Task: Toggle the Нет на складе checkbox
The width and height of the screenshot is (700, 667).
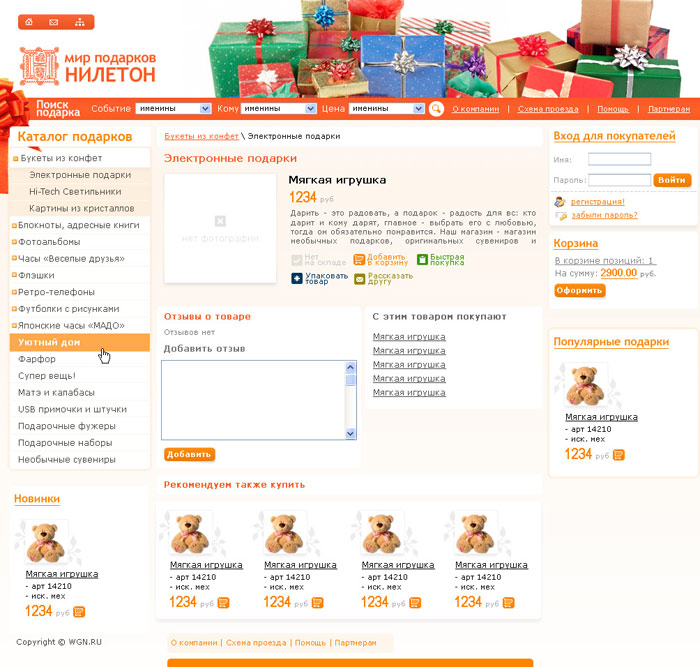Action: [296, 260]
